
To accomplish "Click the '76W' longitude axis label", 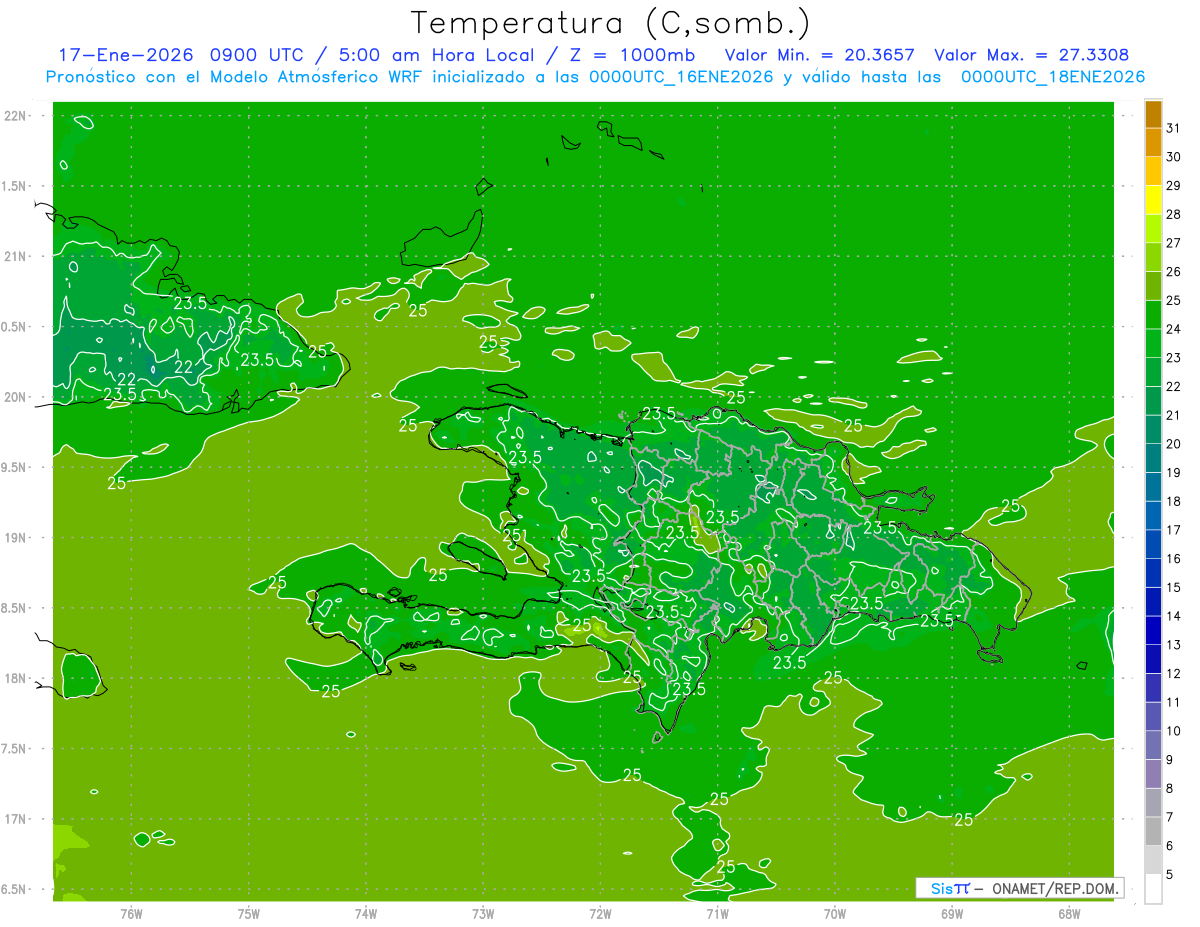I will pos(131,914).
